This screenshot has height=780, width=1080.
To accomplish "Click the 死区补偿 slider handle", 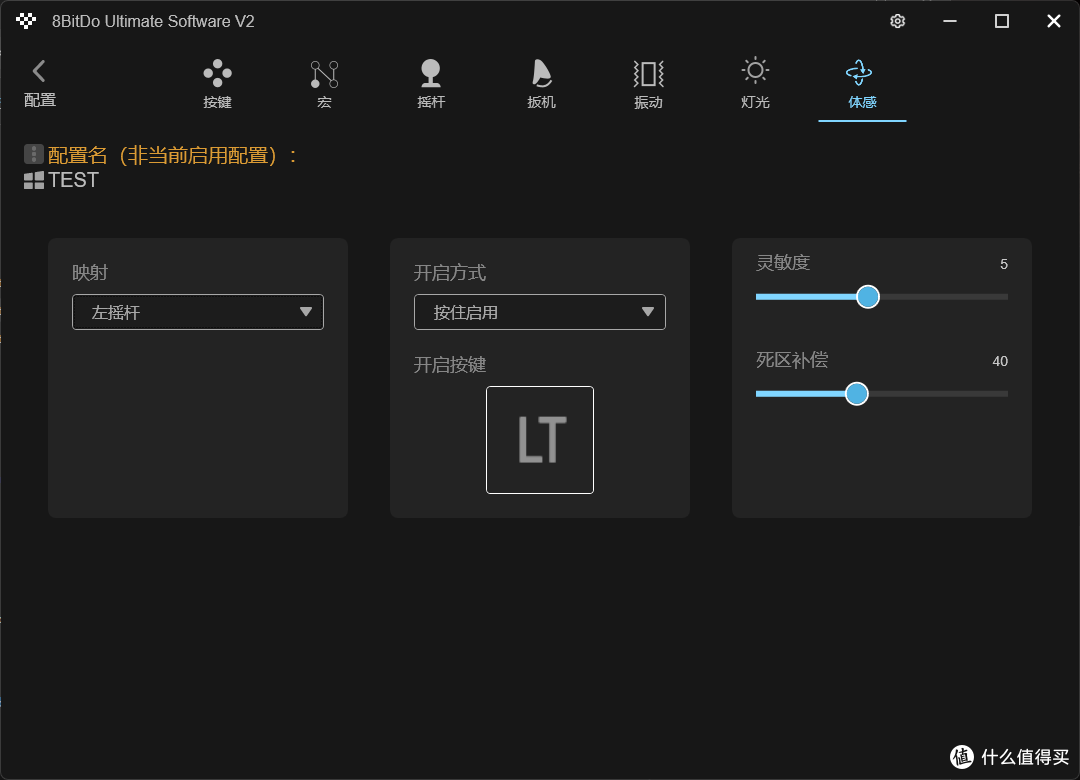I will coord(857,394).
